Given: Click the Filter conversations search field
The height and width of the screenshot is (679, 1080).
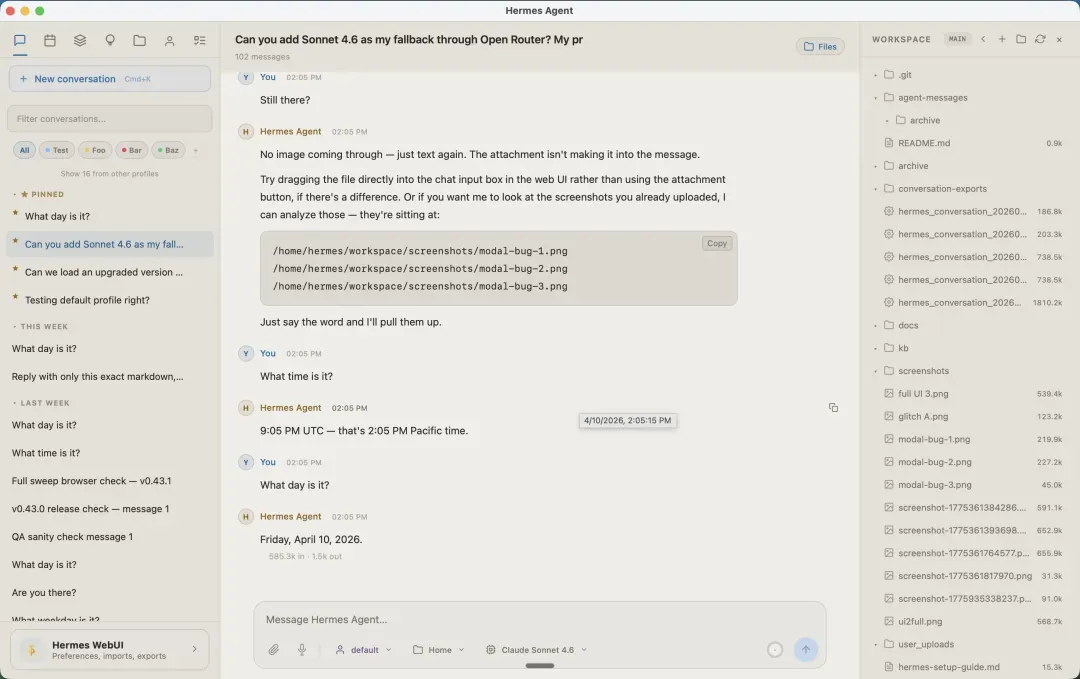Looking at the screenshot, I should (x=110, y=119).
